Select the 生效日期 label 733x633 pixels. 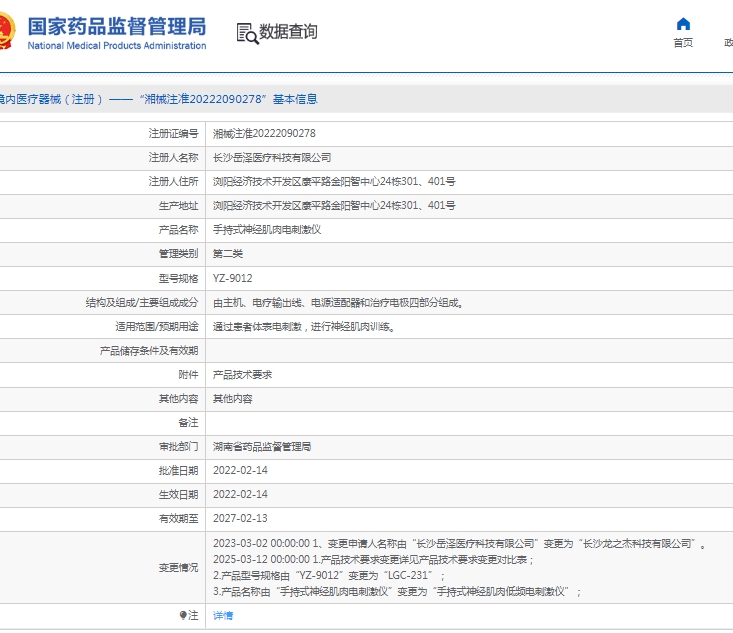[179, 495]
